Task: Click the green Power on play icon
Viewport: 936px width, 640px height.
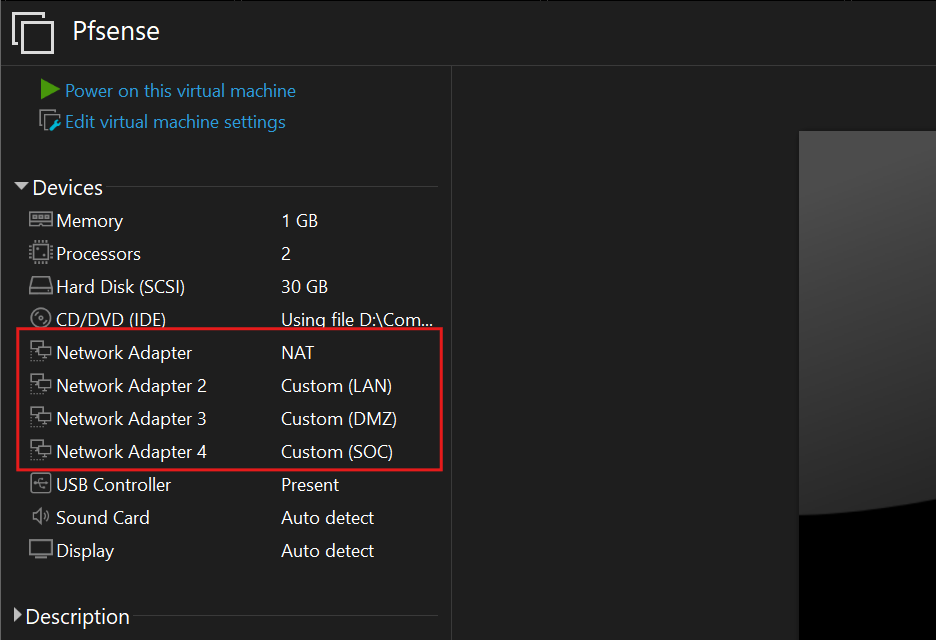Action: point(49,90)
